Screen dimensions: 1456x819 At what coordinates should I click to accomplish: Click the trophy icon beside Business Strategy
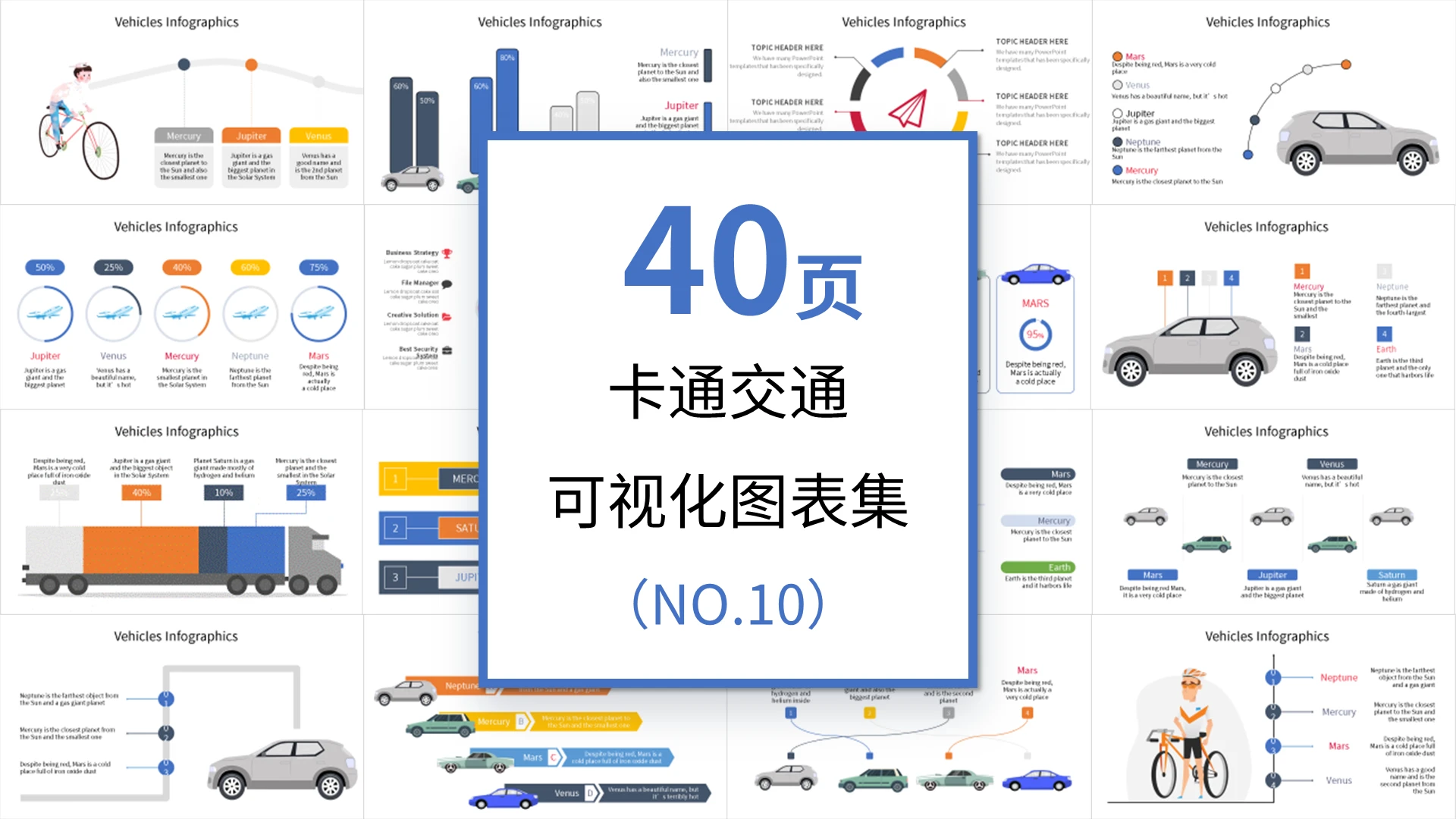tap(447, 253)
